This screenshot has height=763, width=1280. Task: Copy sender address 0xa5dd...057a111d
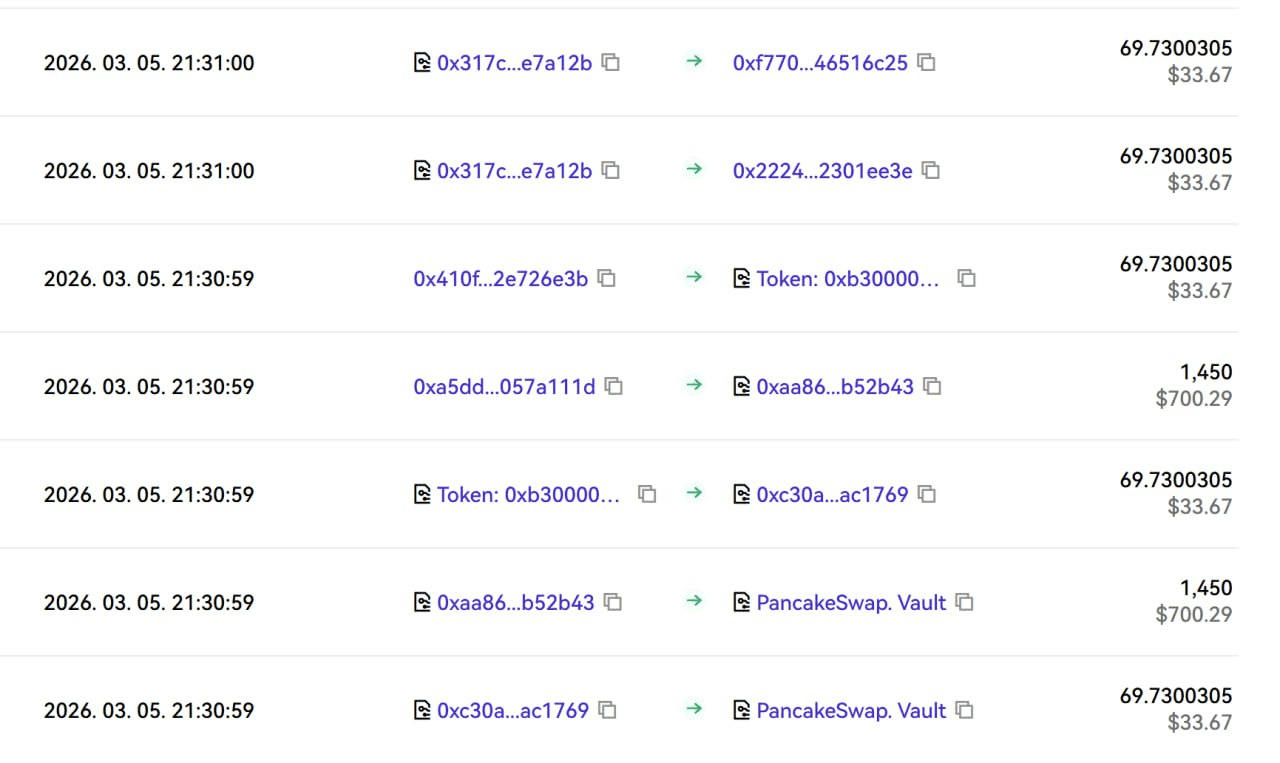click(614, 387)
